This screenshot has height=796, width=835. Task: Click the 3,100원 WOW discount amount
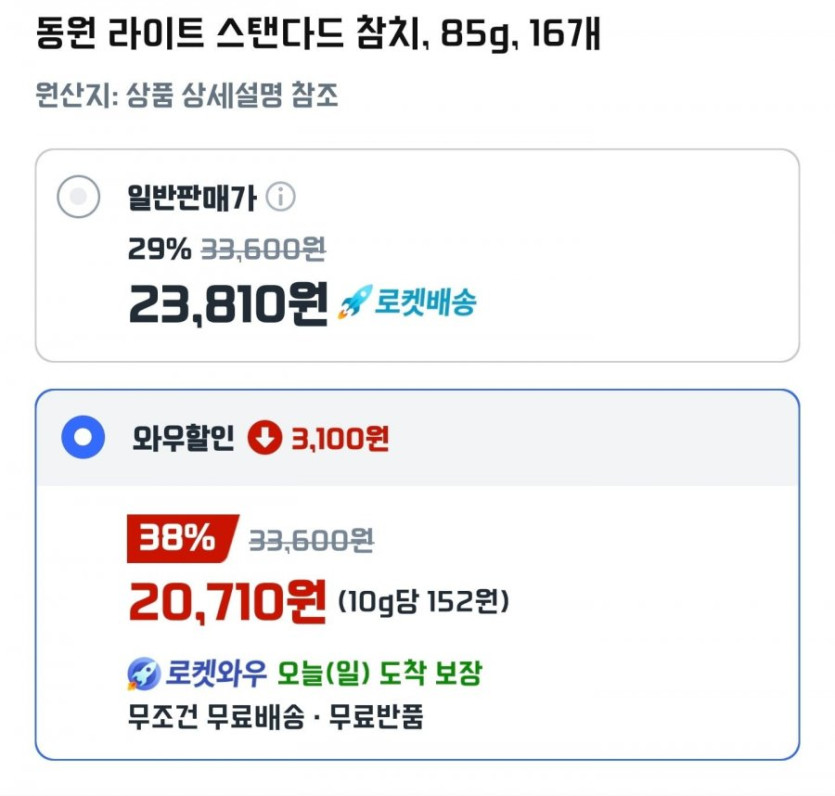339,437
